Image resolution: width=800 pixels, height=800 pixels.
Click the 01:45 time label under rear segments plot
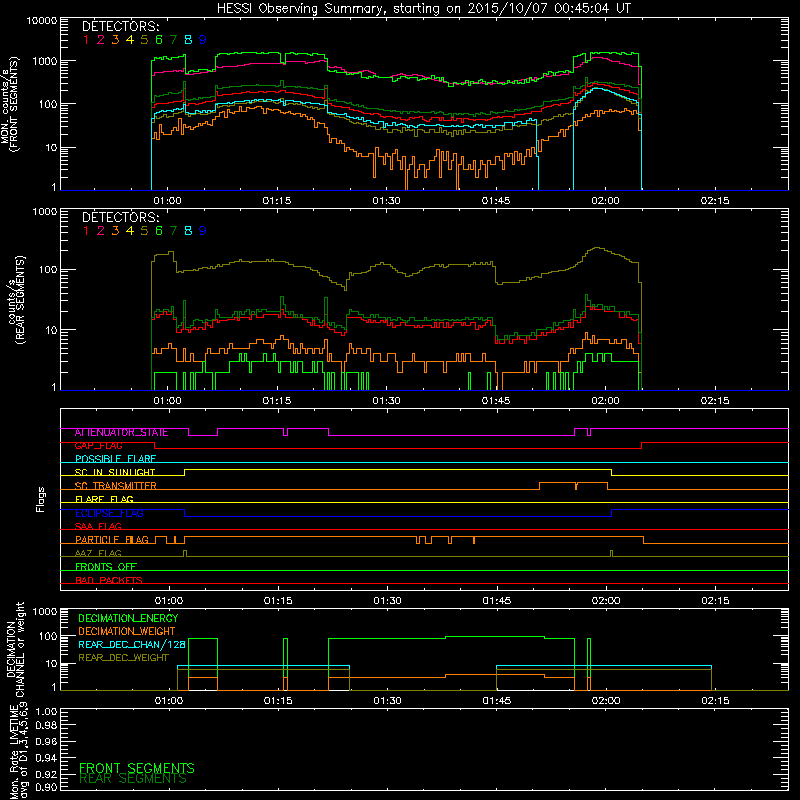pos(496,401)
